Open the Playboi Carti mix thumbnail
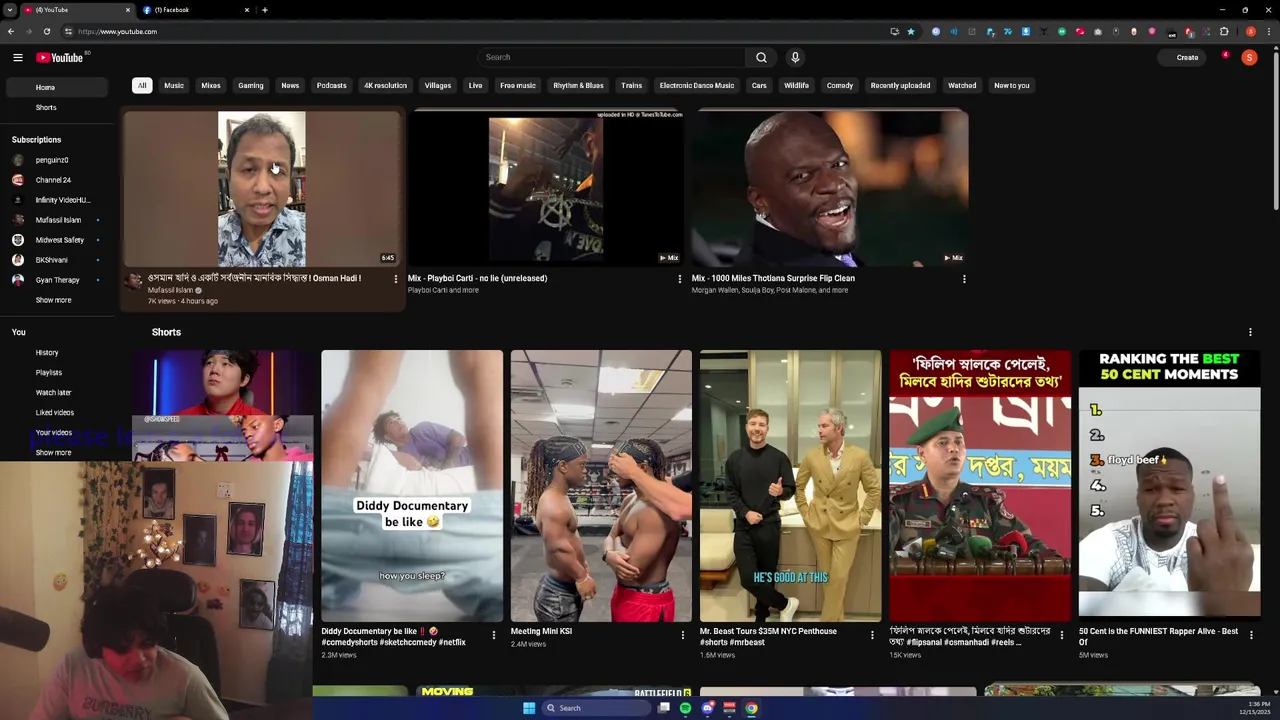Screen dimensions: 1280x720 click(x=546, y=188)
